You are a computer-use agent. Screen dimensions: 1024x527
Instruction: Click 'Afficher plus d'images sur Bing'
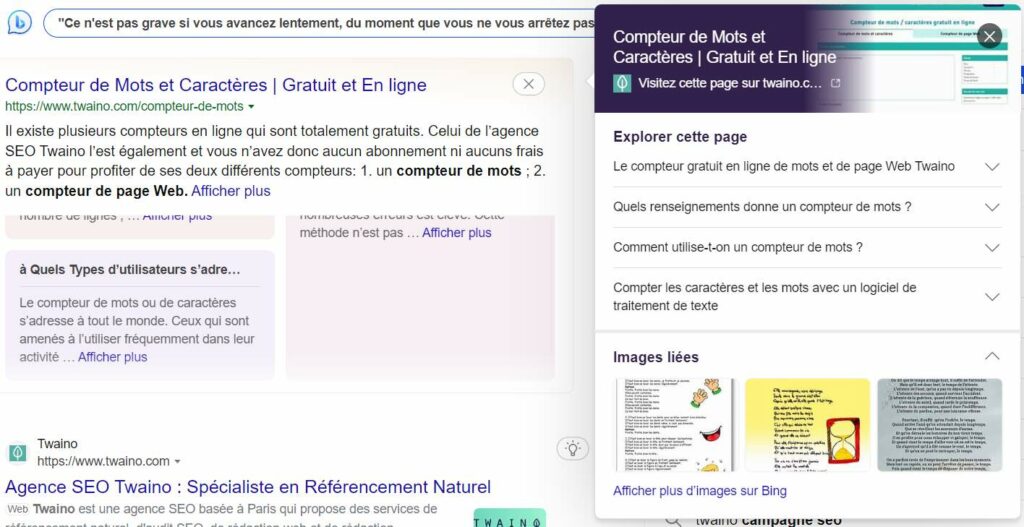(x=699, y=490)
